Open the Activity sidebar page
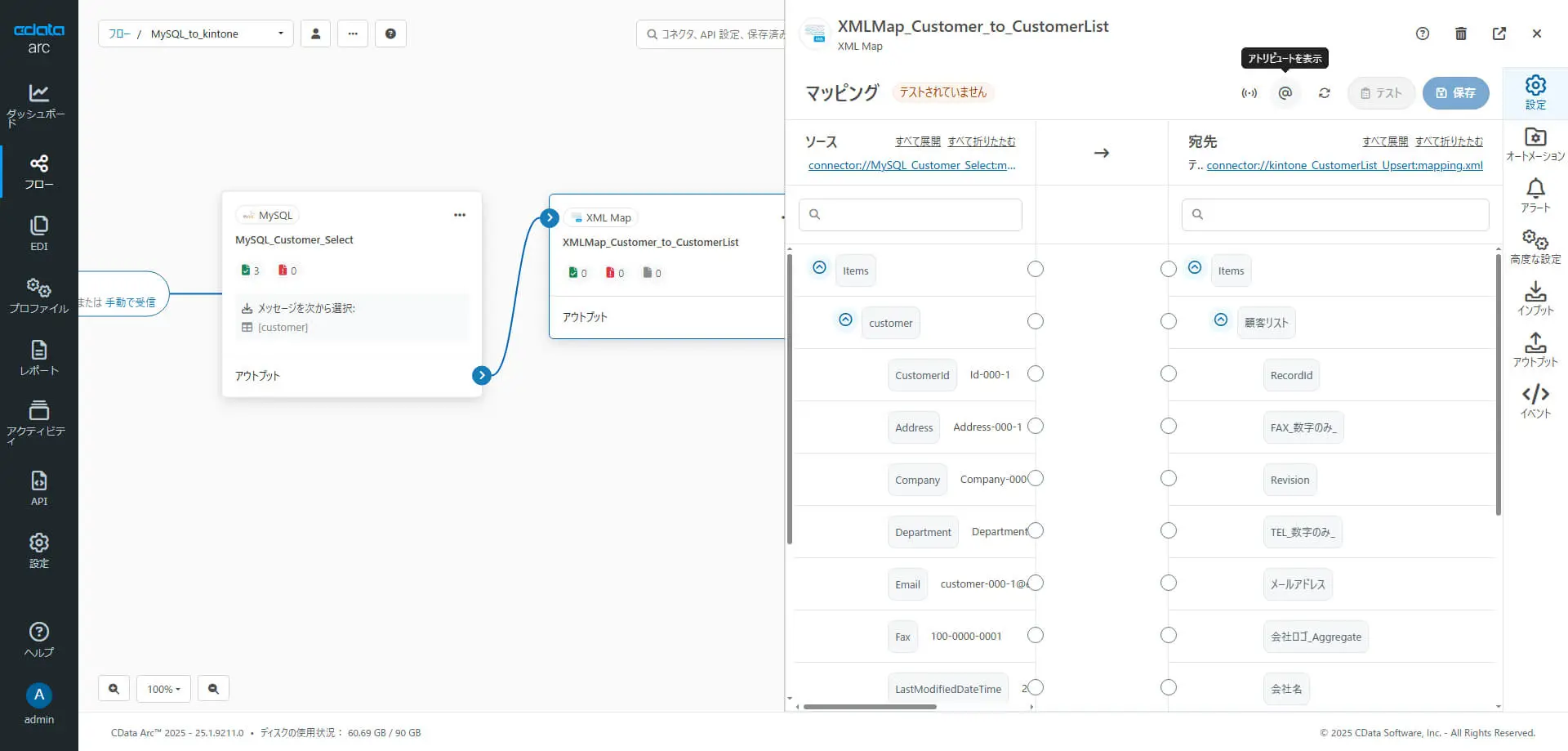 (38, 421)
